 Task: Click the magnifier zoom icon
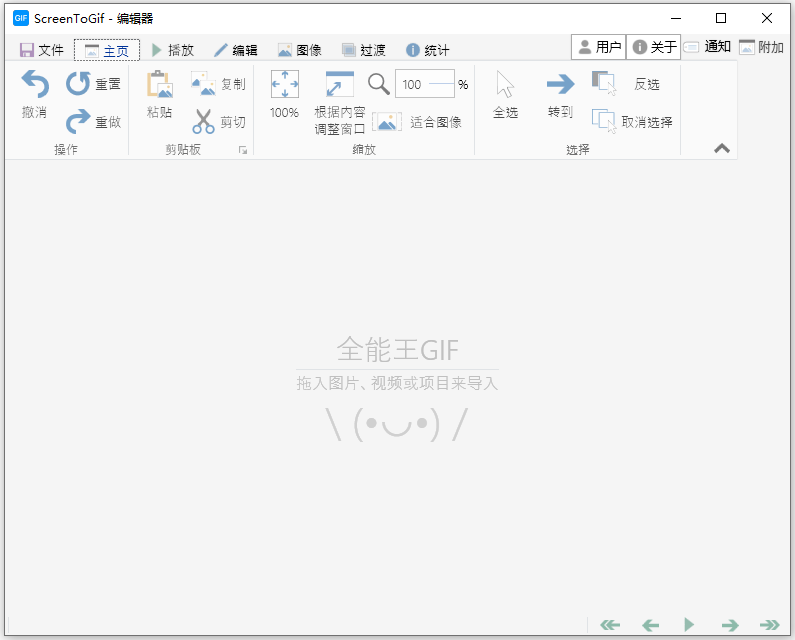tap(379, 84)
